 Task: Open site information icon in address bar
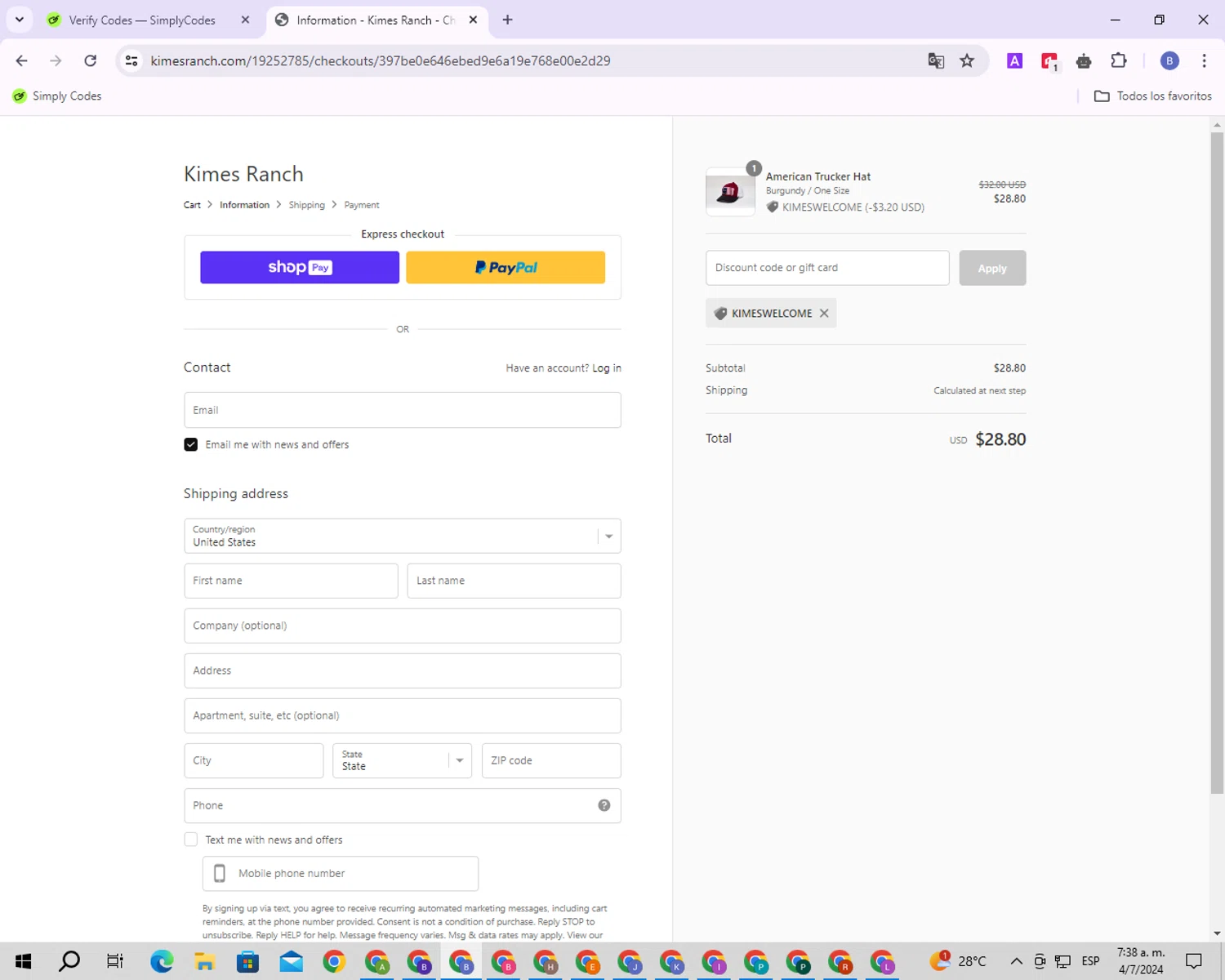tap(131, 60)
